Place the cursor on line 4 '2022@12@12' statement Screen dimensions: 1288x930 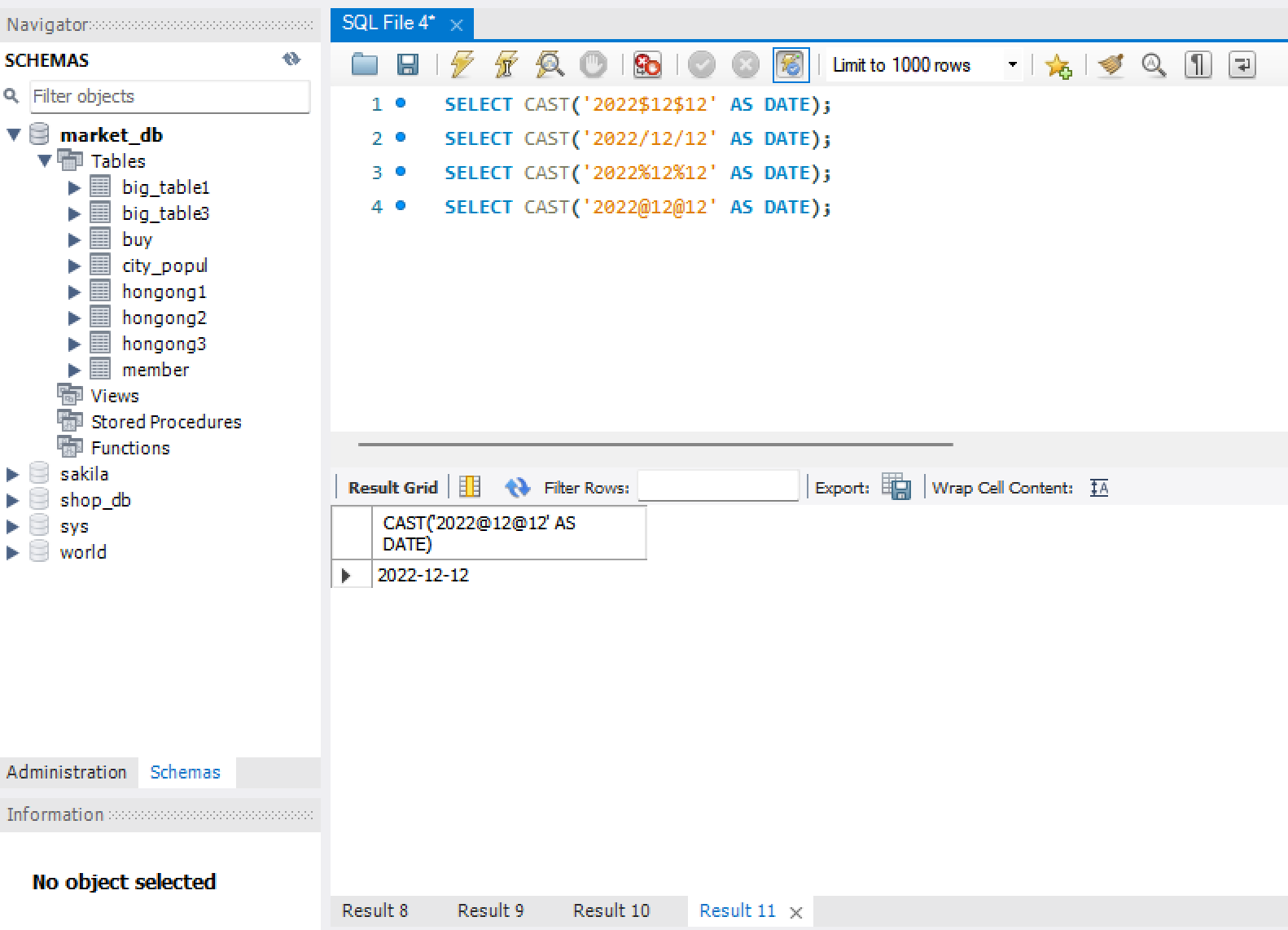point(637,207)
